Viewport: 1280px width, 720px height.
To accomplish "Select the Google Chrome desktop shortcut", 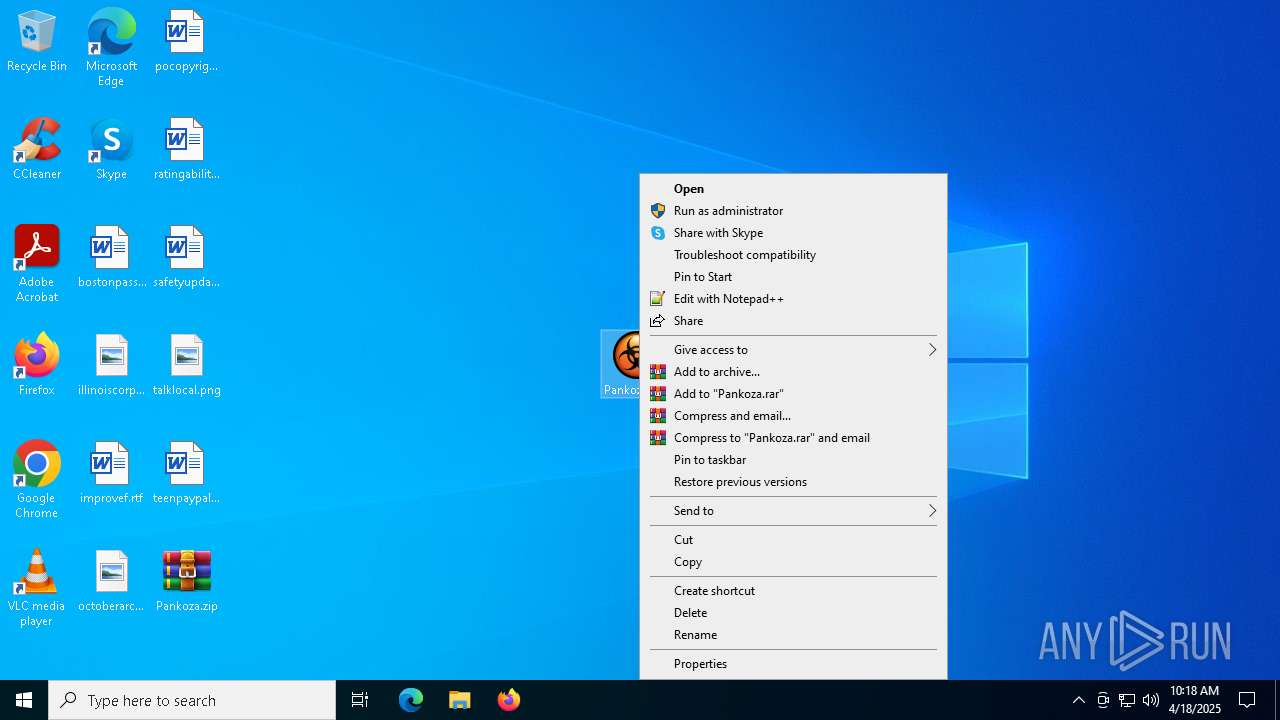I will [37, 480].
